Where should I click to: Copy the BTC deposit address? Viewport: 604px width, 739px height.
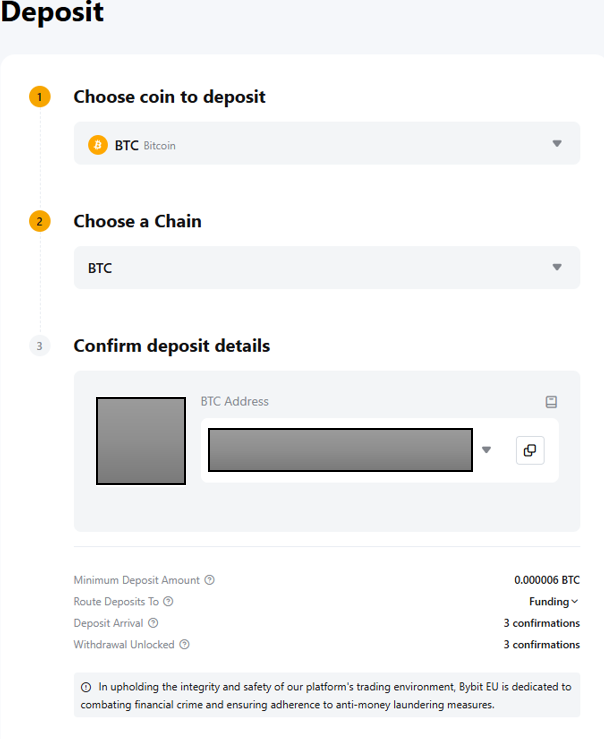(x=530, y=450)
